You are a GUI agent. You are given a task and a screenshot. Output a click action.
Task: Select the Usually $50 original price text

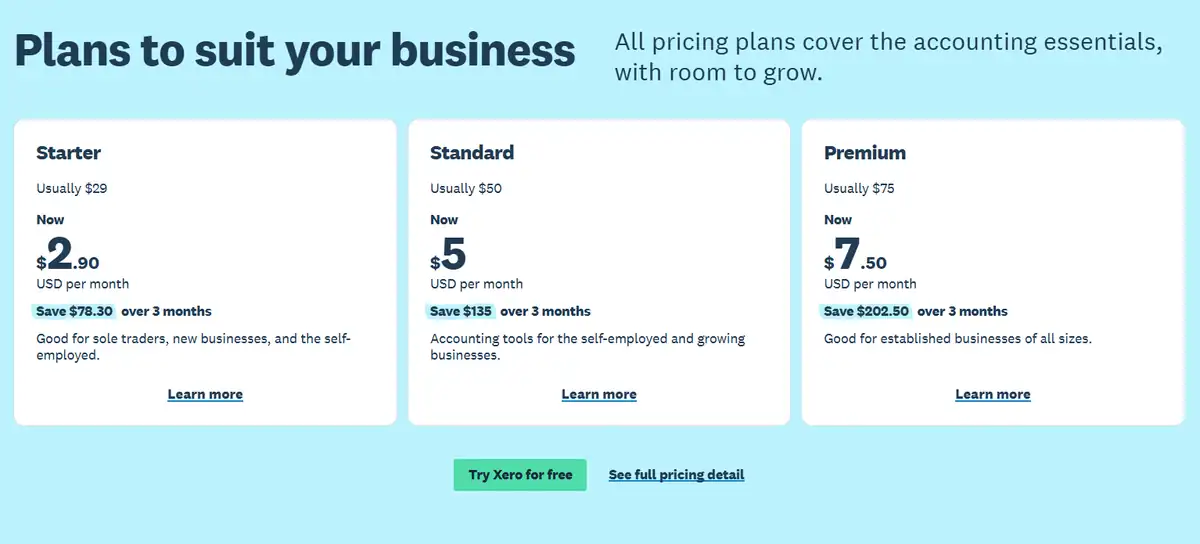[466, 188]
